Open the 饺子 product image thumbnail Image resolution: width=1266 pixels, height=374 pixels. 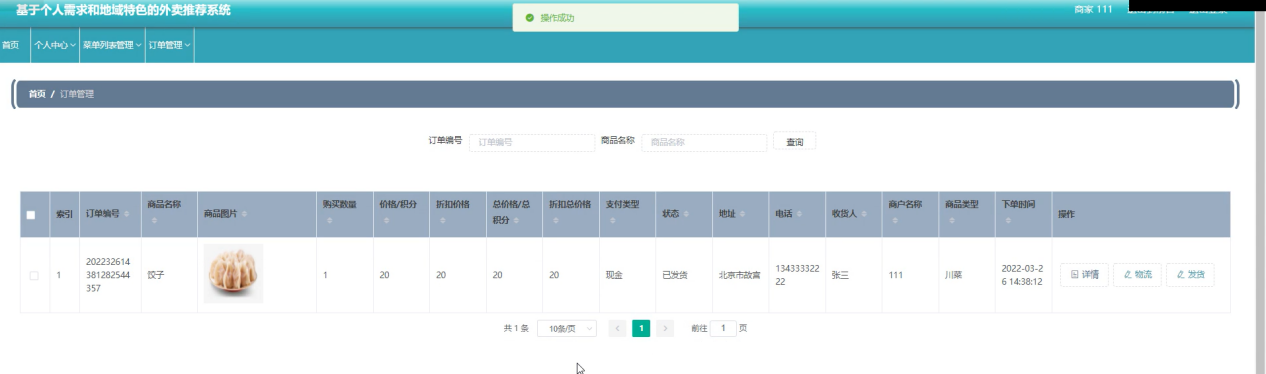pyautogui.click(x=233, y=274)
